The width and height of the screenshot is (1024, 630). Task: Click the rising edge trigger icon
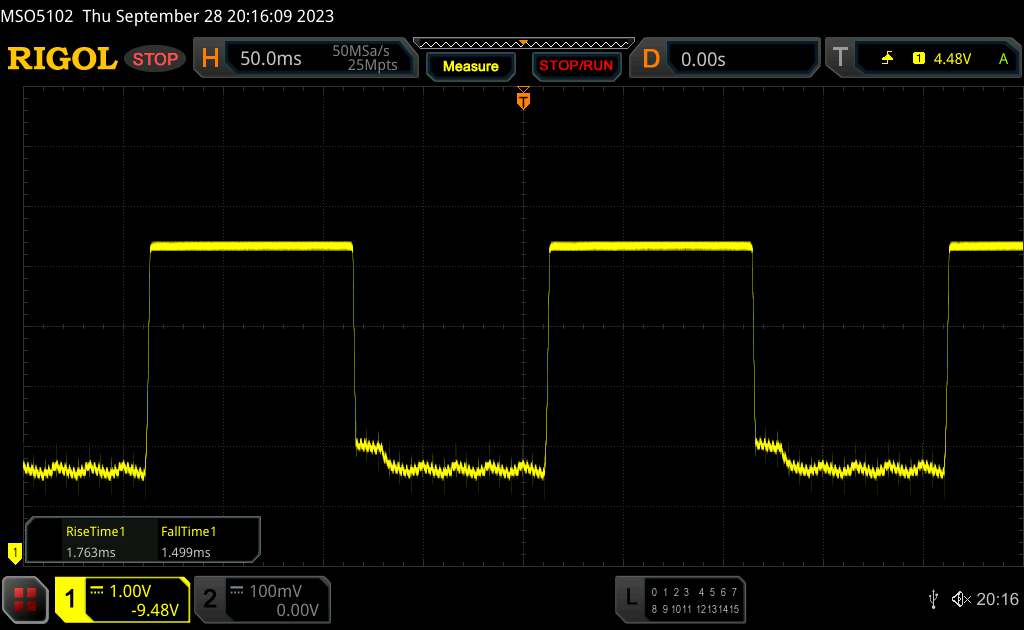[x=887, y=59]
